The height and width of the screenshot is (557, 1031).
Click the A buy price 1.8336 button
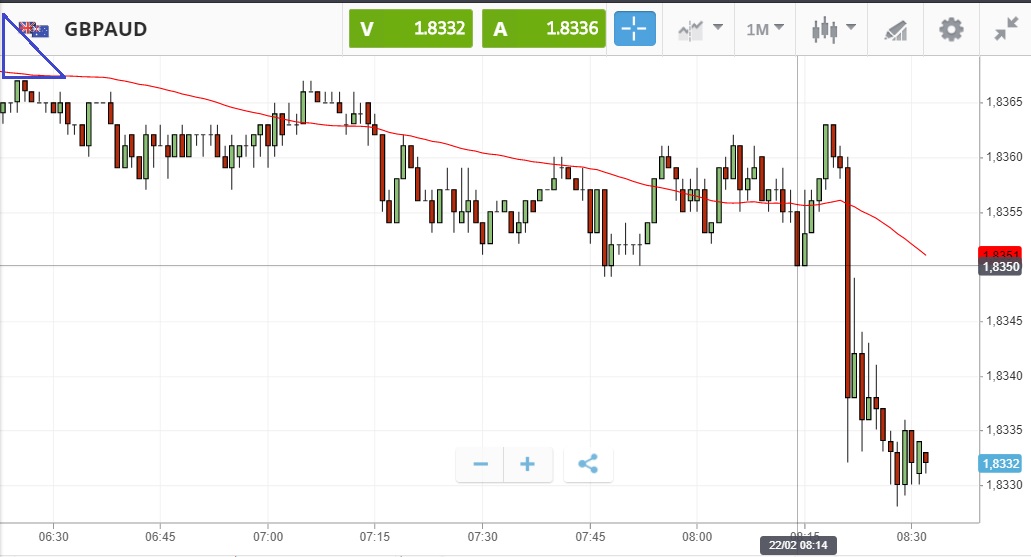(x=544, y=29)
